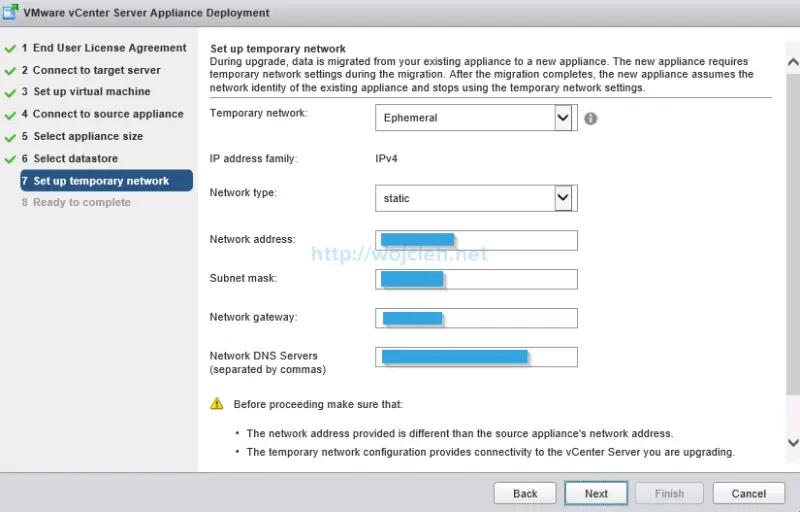Screen dimensions: 800x512
Task: Click checkmark beside Set up virtual machine
Action: tap(10, 93)
